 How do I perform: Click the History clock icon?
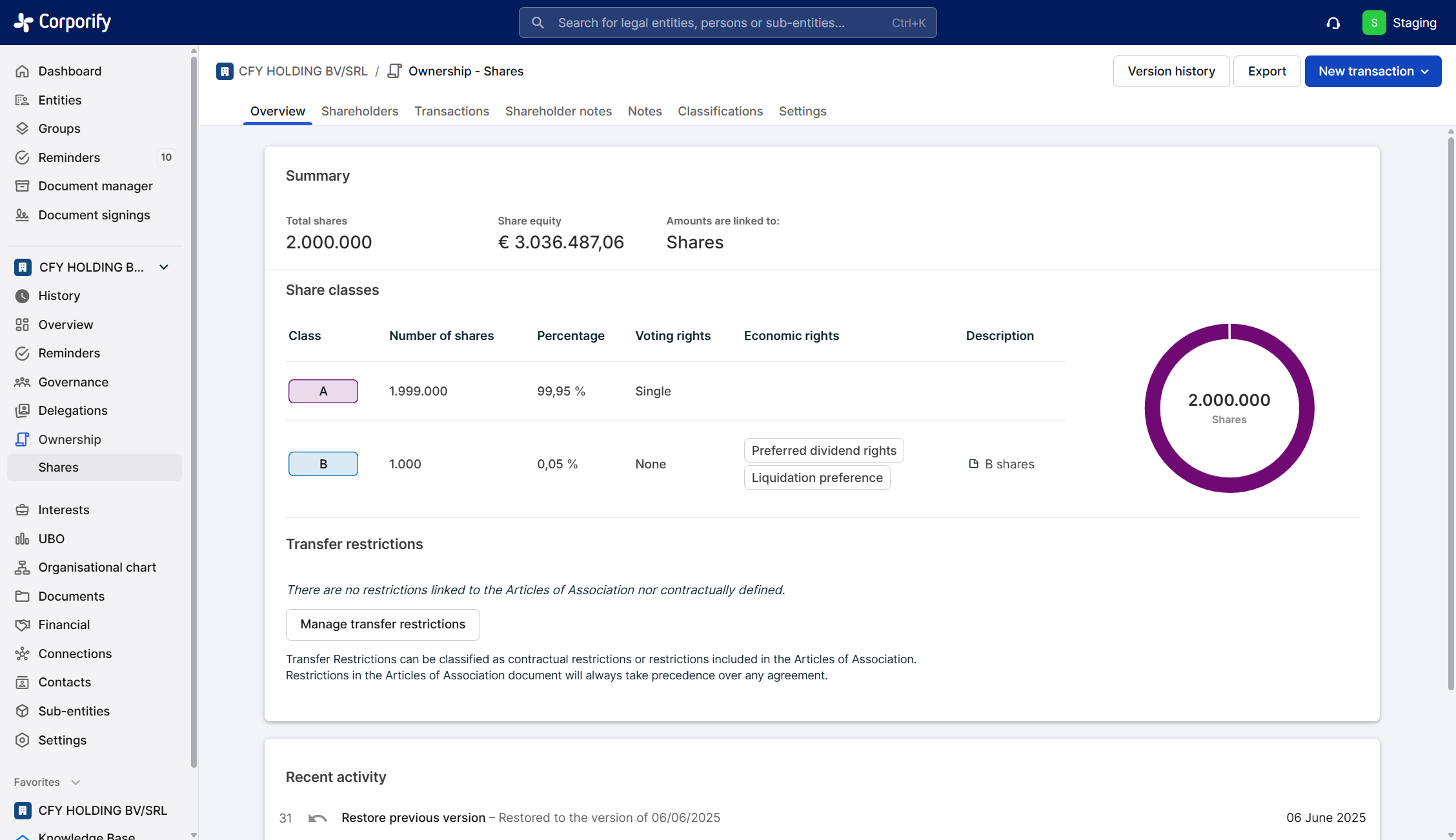pyautogui.click(x=22, y=295)
